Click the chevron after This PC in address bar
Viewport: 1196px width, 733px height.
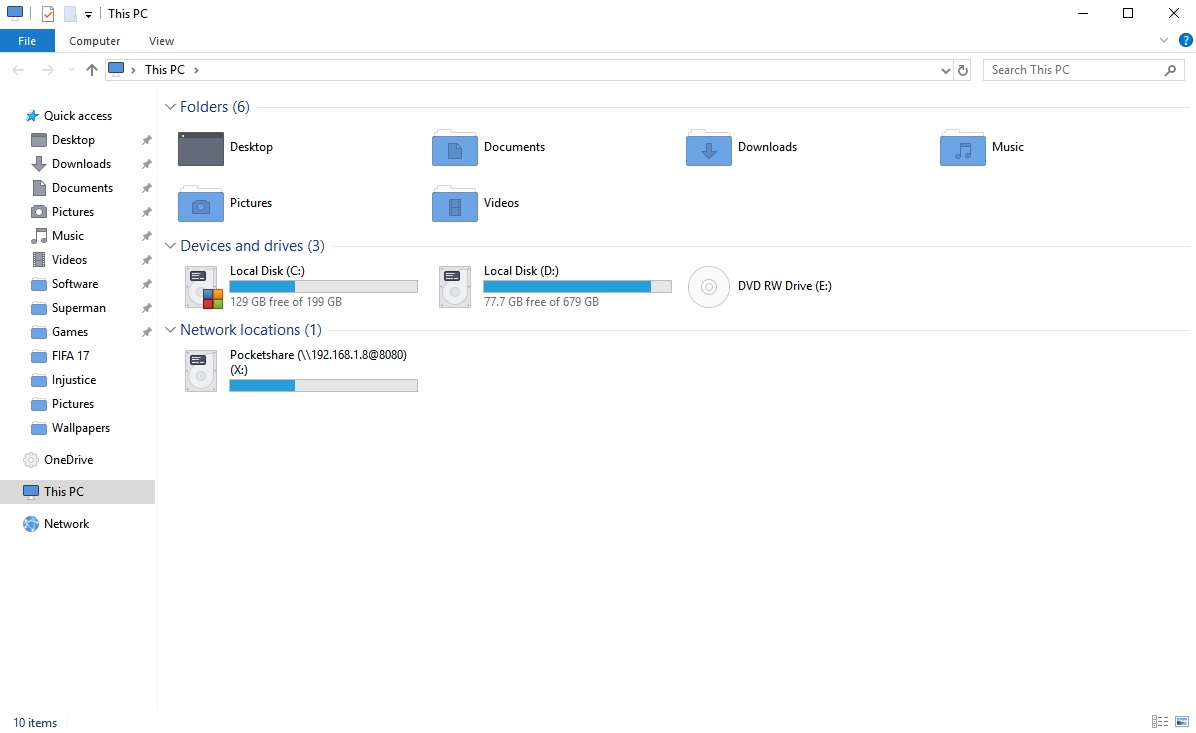[x=196, y=70]
